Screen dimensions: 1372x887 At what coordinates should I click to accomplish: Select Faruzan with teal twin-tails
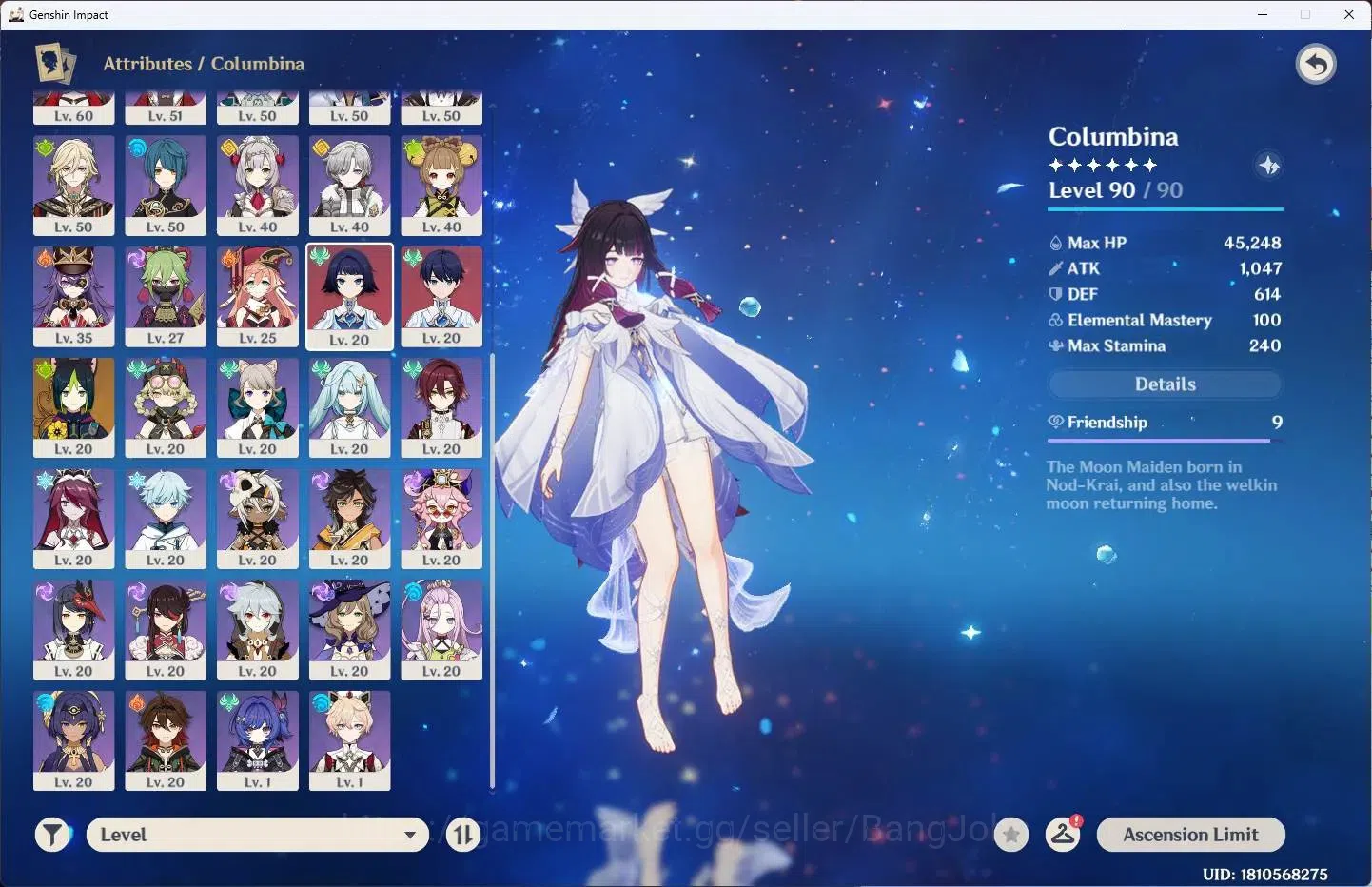(x=349, y=408)
